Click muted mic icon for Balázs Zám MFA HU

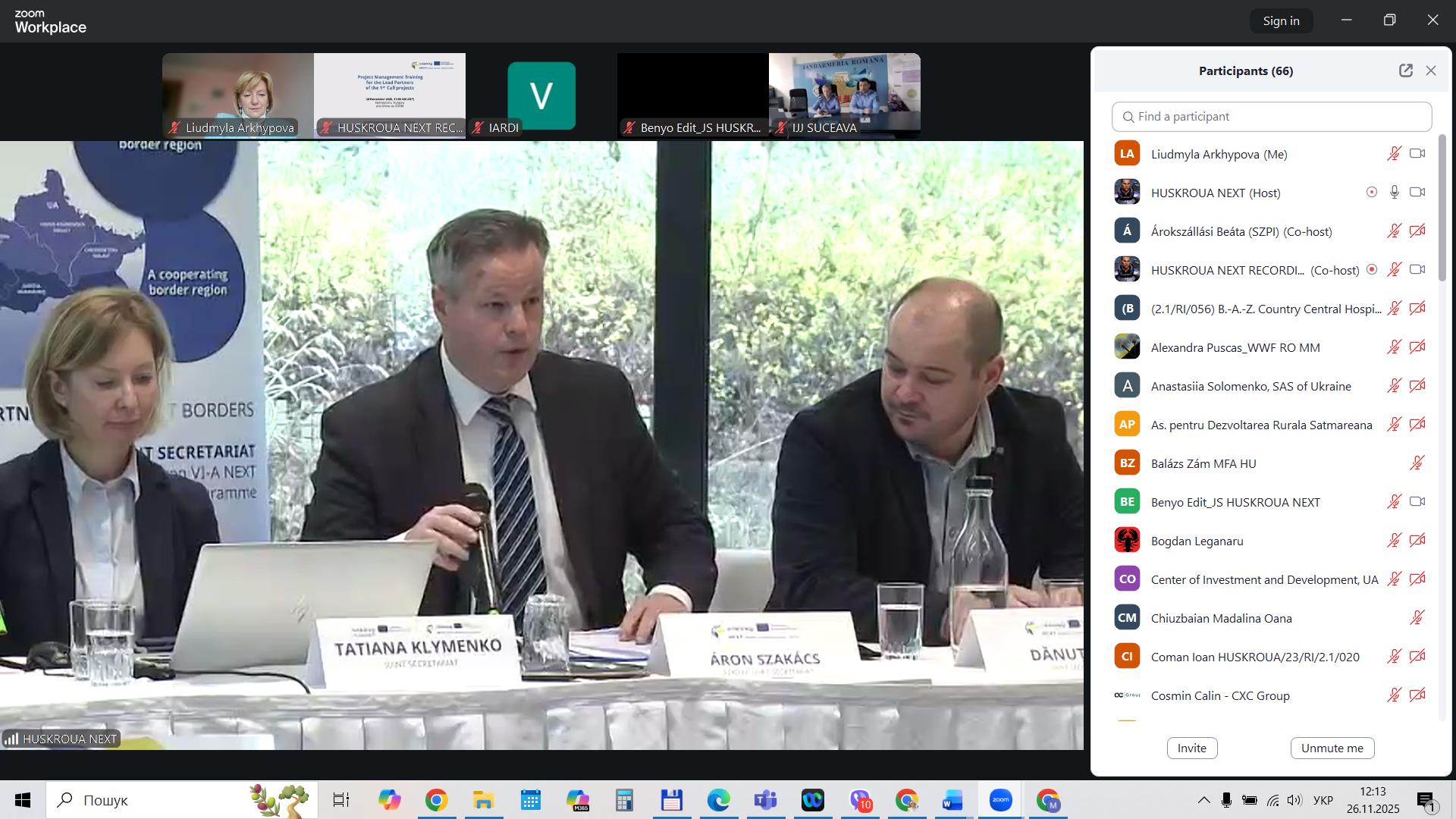pyautogui.click(x=1417, y=463)
